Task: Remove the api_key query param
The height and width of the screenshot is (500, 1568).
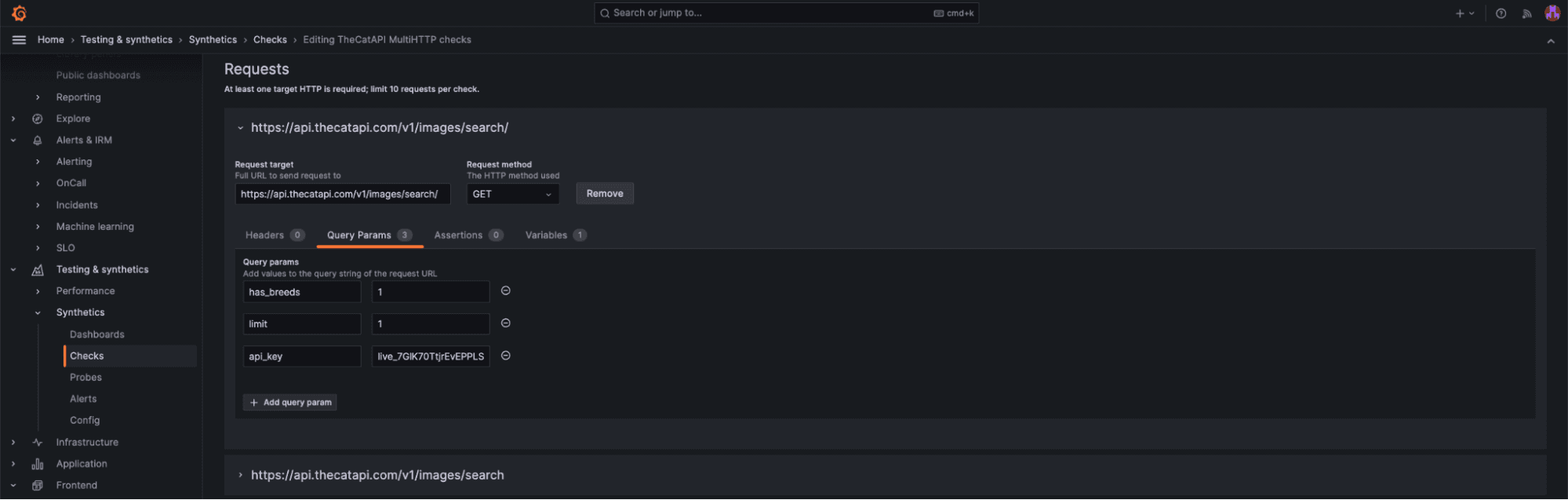Action: pyautogui.click(x=506, y=356)
